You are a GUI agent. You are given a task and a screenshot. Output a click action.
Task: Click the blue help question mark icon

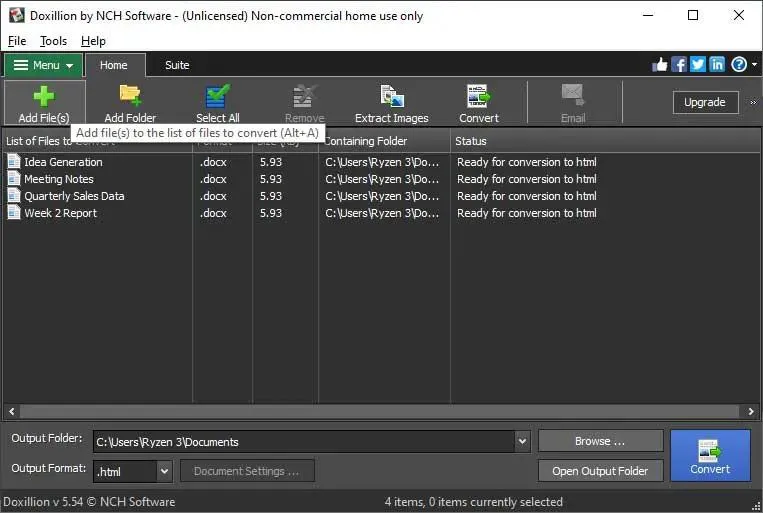(738, 65)
